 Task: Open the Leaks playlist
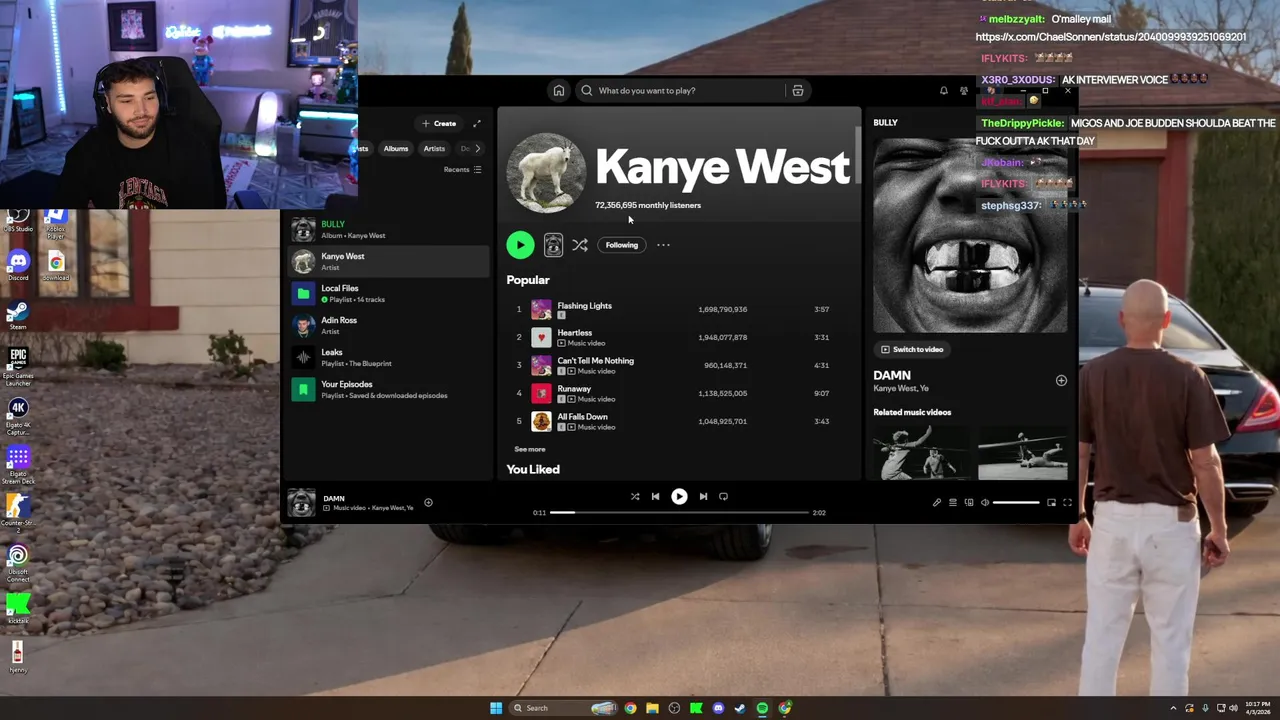387,357
